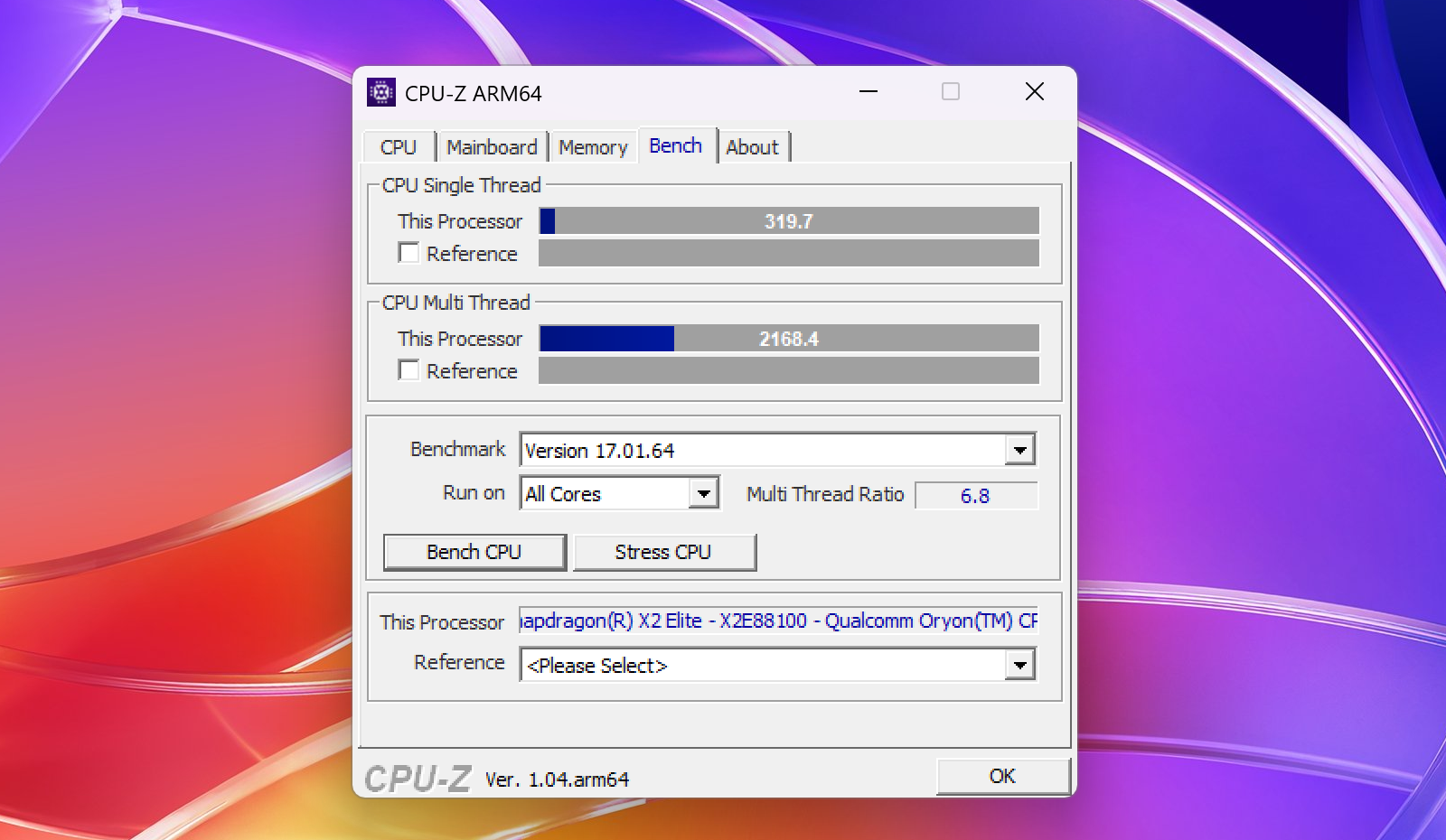Open the Mainboard tab
Image resolution: width=1446 pixels, height=840 pixels.
pyautogui.click(x=492, y=147)
